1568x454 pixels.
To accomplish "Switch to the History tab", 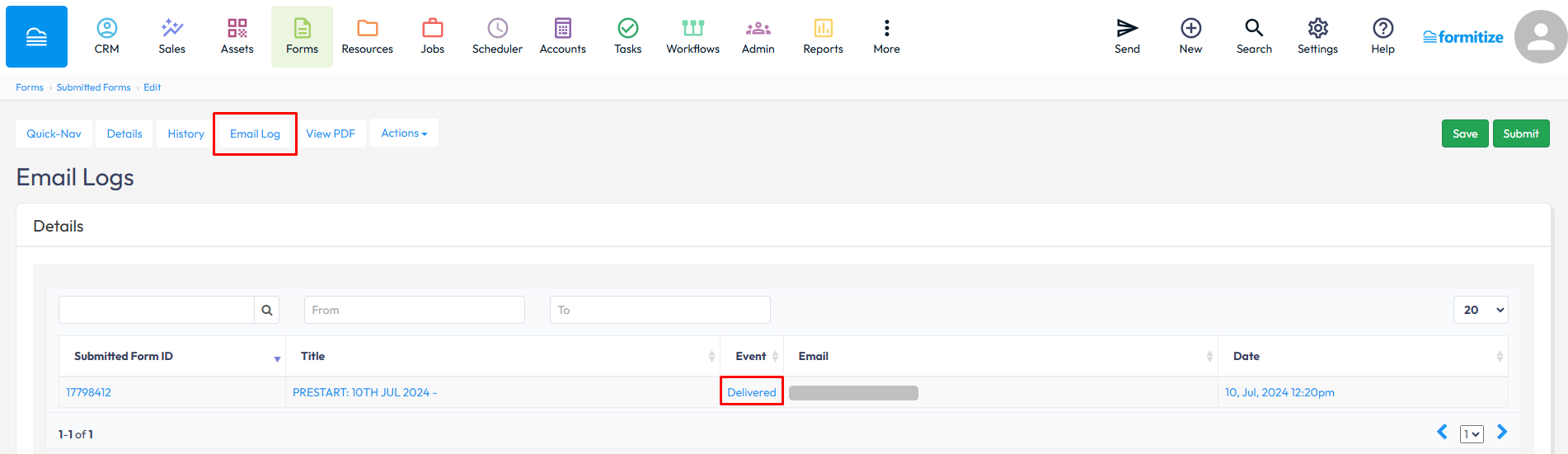I will 185,133.
